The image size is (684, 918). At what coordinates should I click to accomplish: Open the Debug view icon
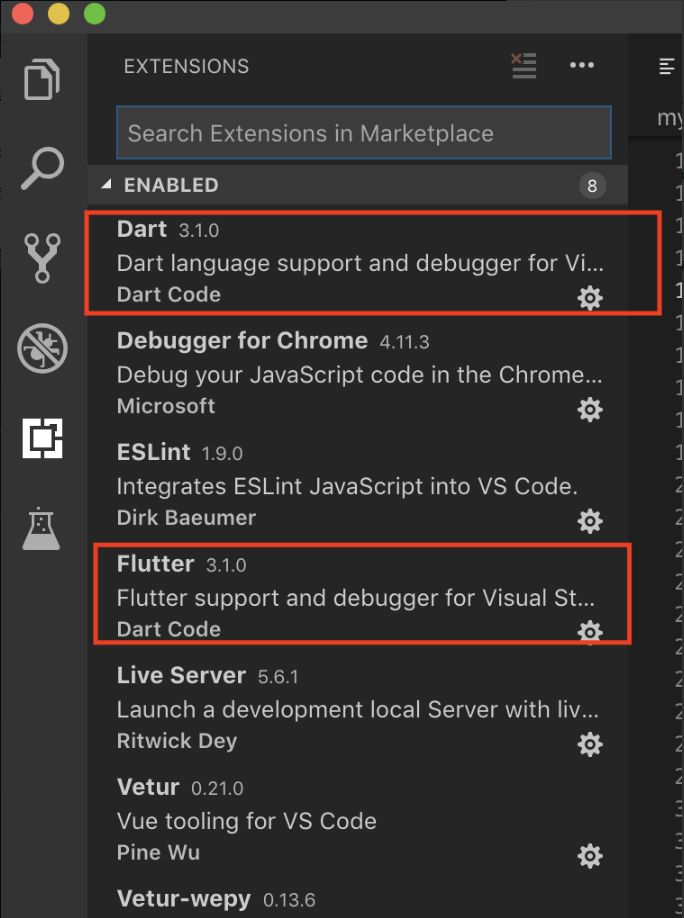point(42,348)
